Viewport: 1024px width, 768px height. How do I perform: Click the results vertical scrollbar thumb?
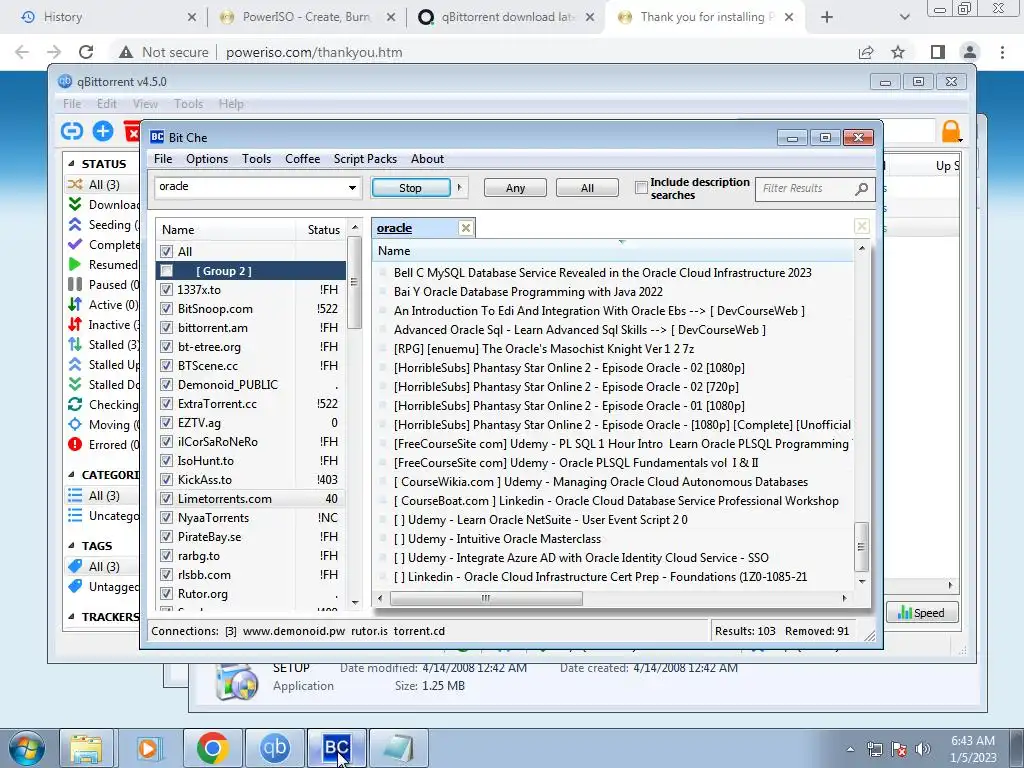861,547
